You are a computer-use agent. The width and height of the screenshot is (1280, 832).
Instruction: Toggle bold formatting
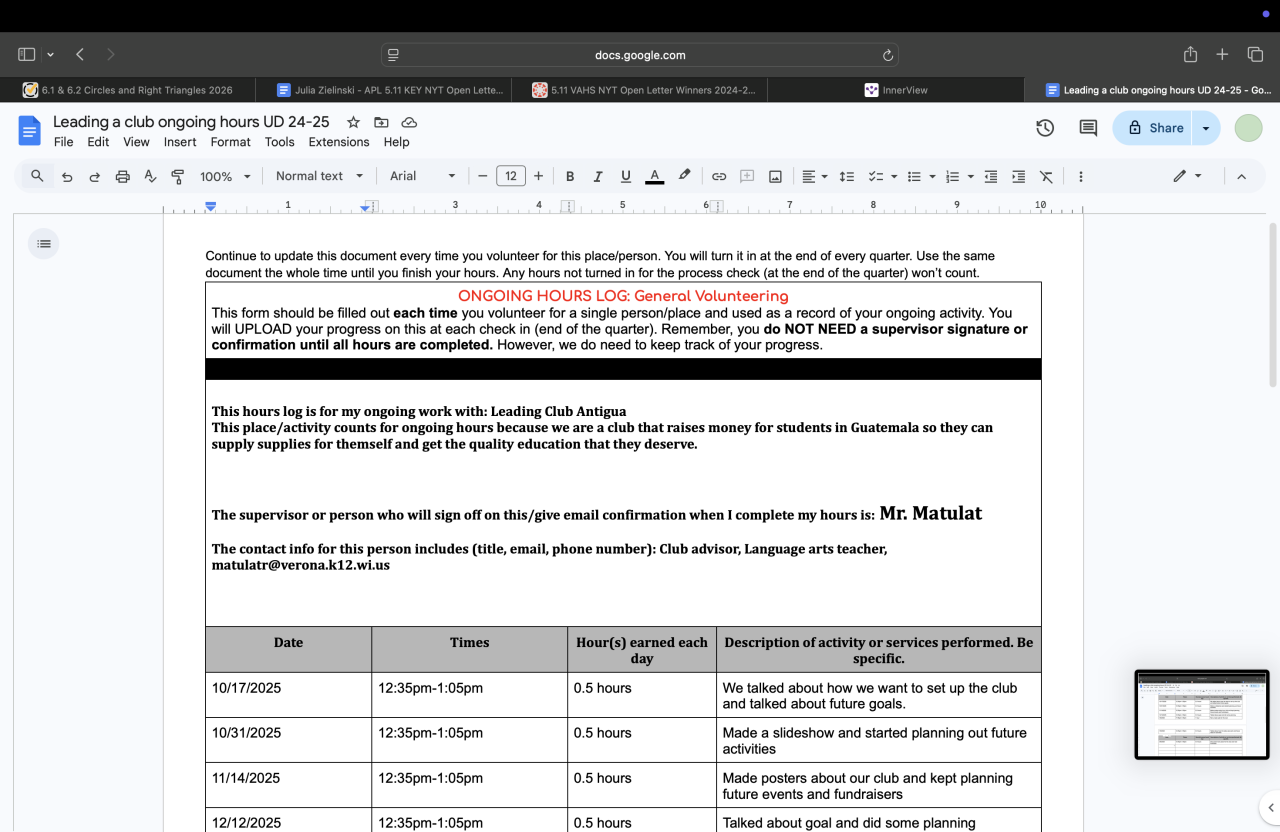[x=570, y=176]
